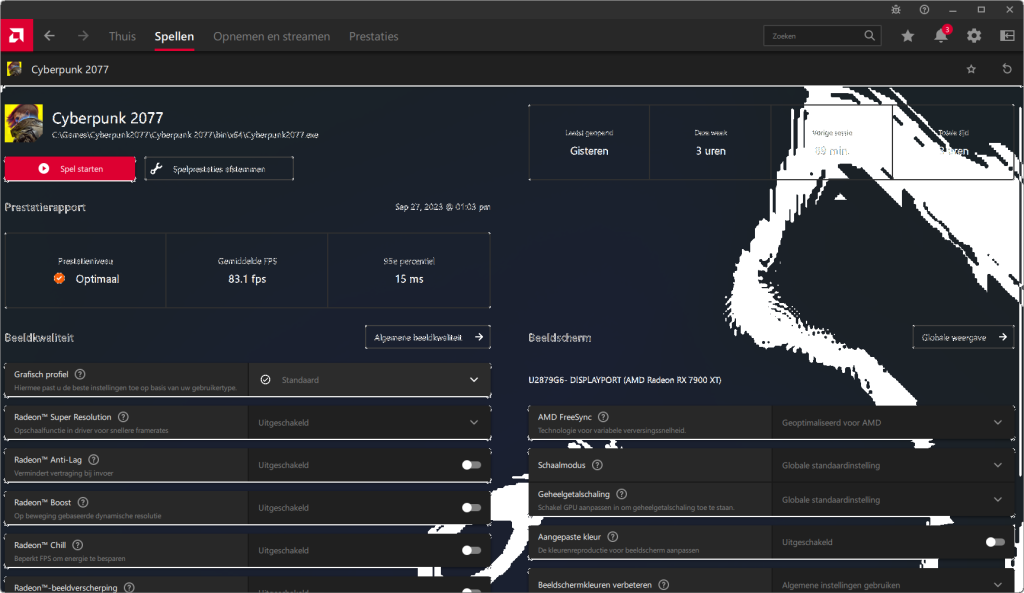Viewport: 1024px width, 593px height.
Task: Click the Beeldscherm section heading
Action: [560, 338]
